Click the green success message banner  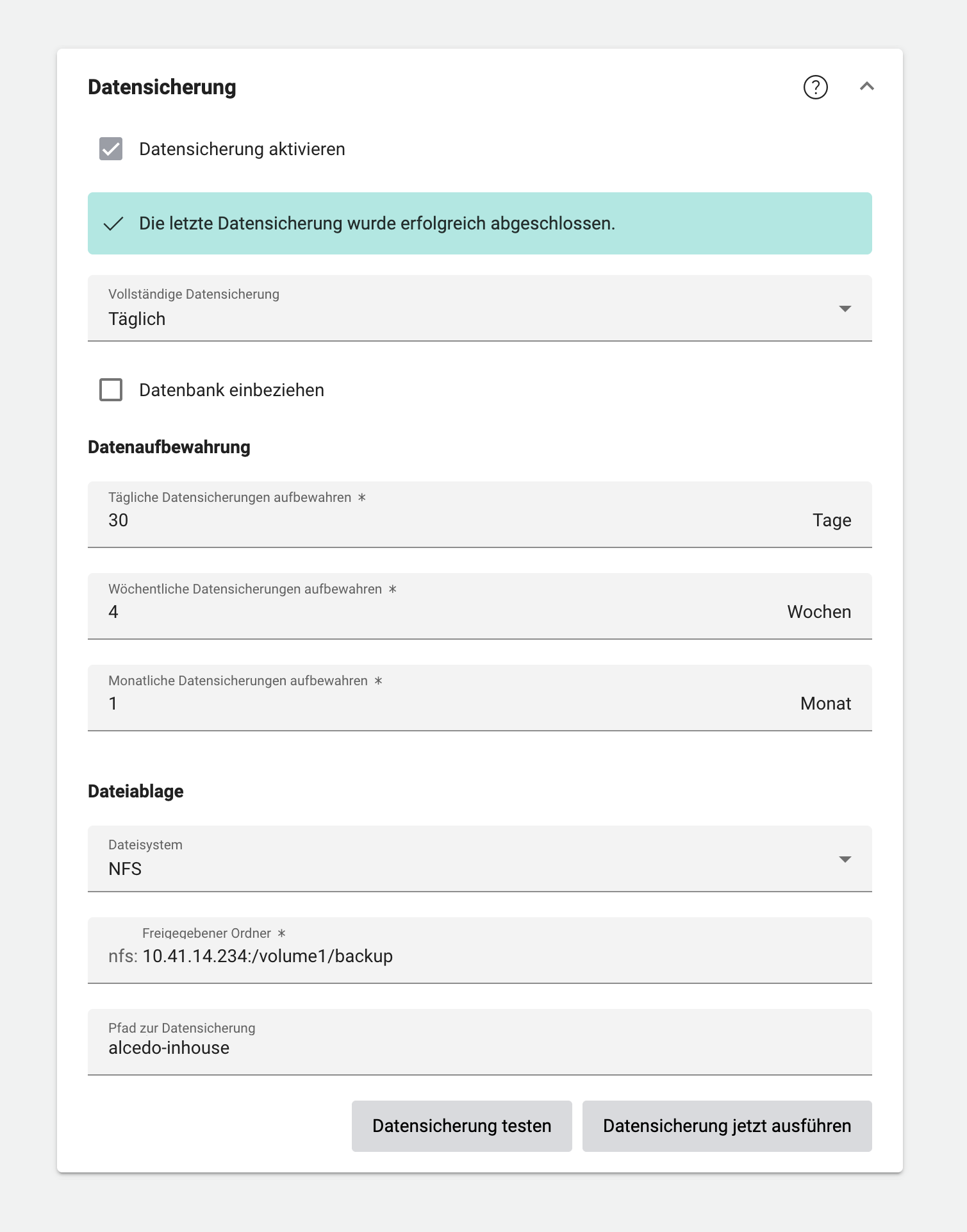tap(480, 224)
